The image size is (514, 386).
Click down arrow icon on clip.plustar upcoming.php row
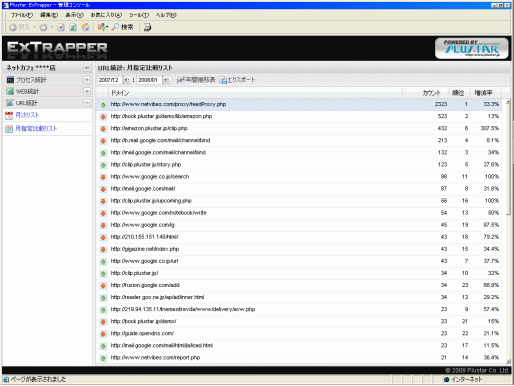point(103,201)
